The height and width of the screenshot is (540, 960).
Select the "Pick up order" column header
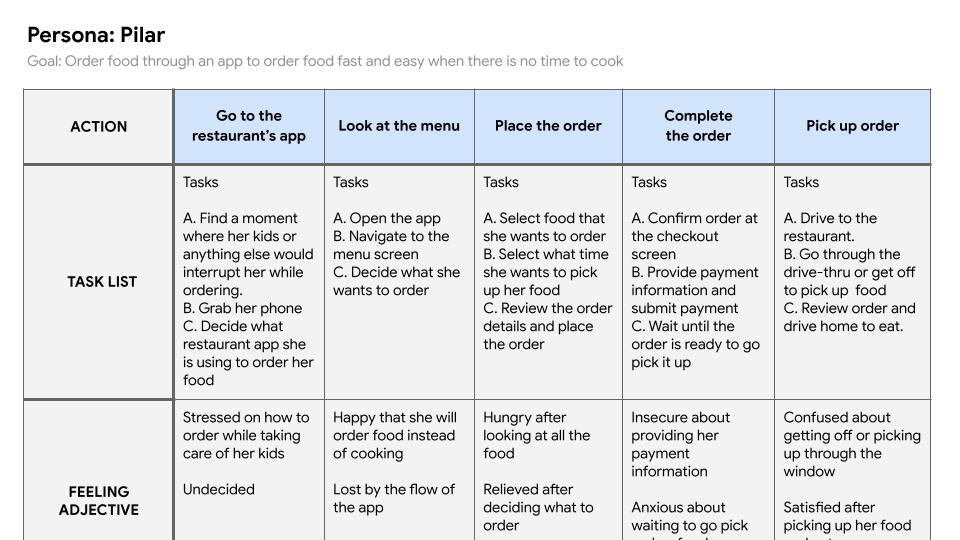pos(852,126)
